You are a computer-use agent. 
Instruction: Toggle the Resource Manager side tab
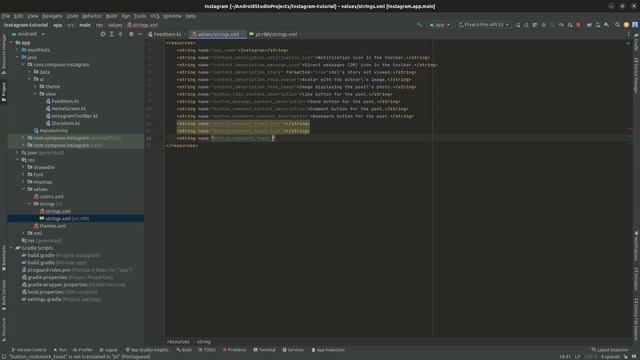(x=4, y=54)
